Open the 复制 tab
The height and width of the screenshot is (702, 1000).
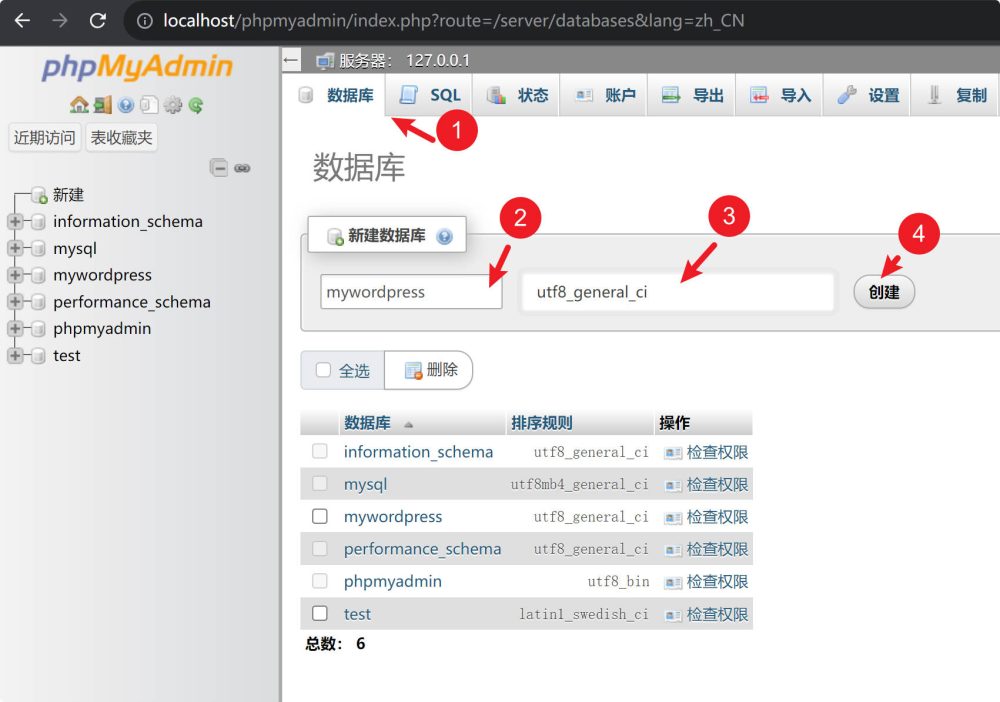[x=955, y=95]
